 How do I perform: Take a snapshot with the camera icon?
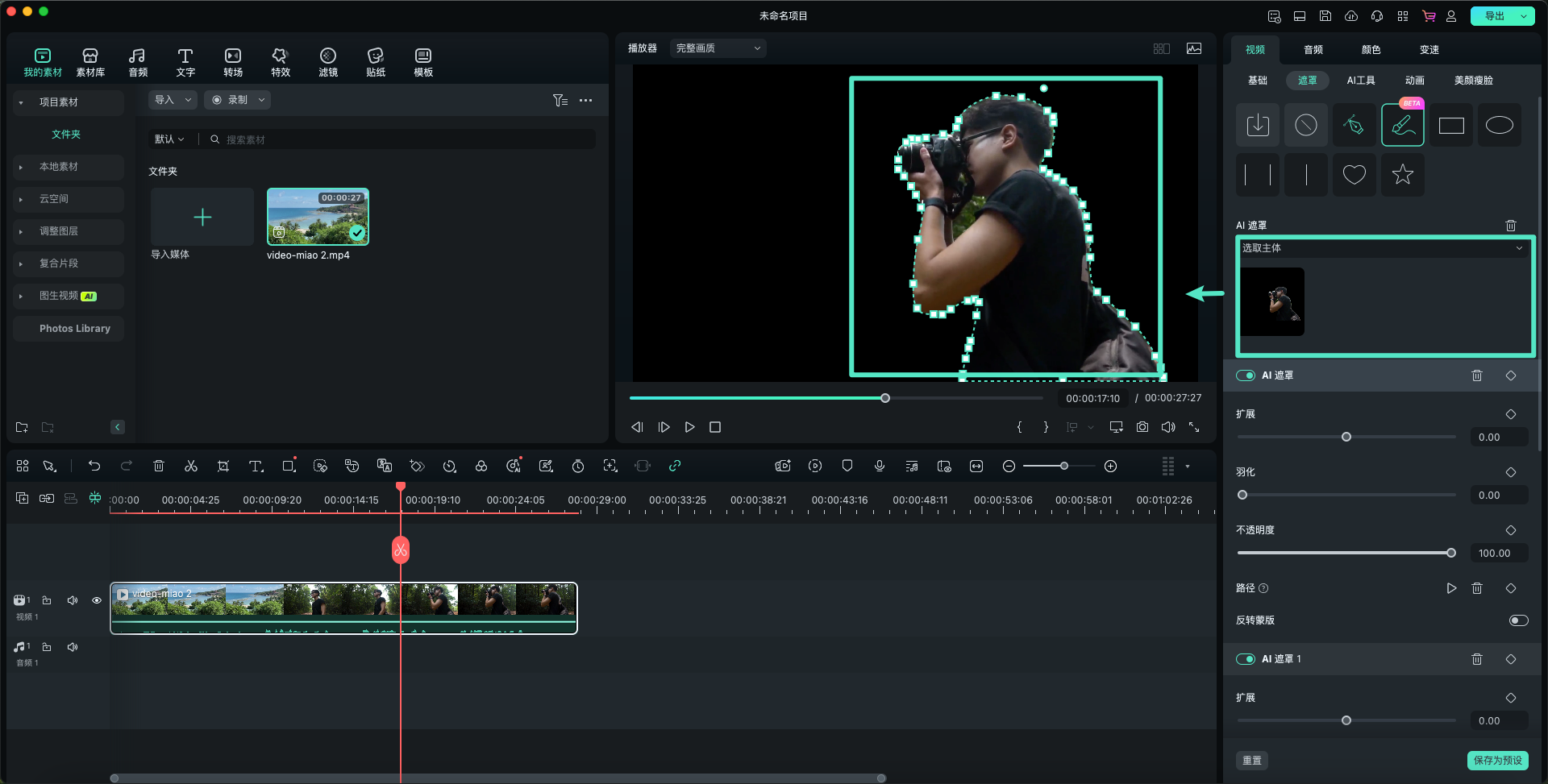pyautogui.click(x=1142, y=427)
